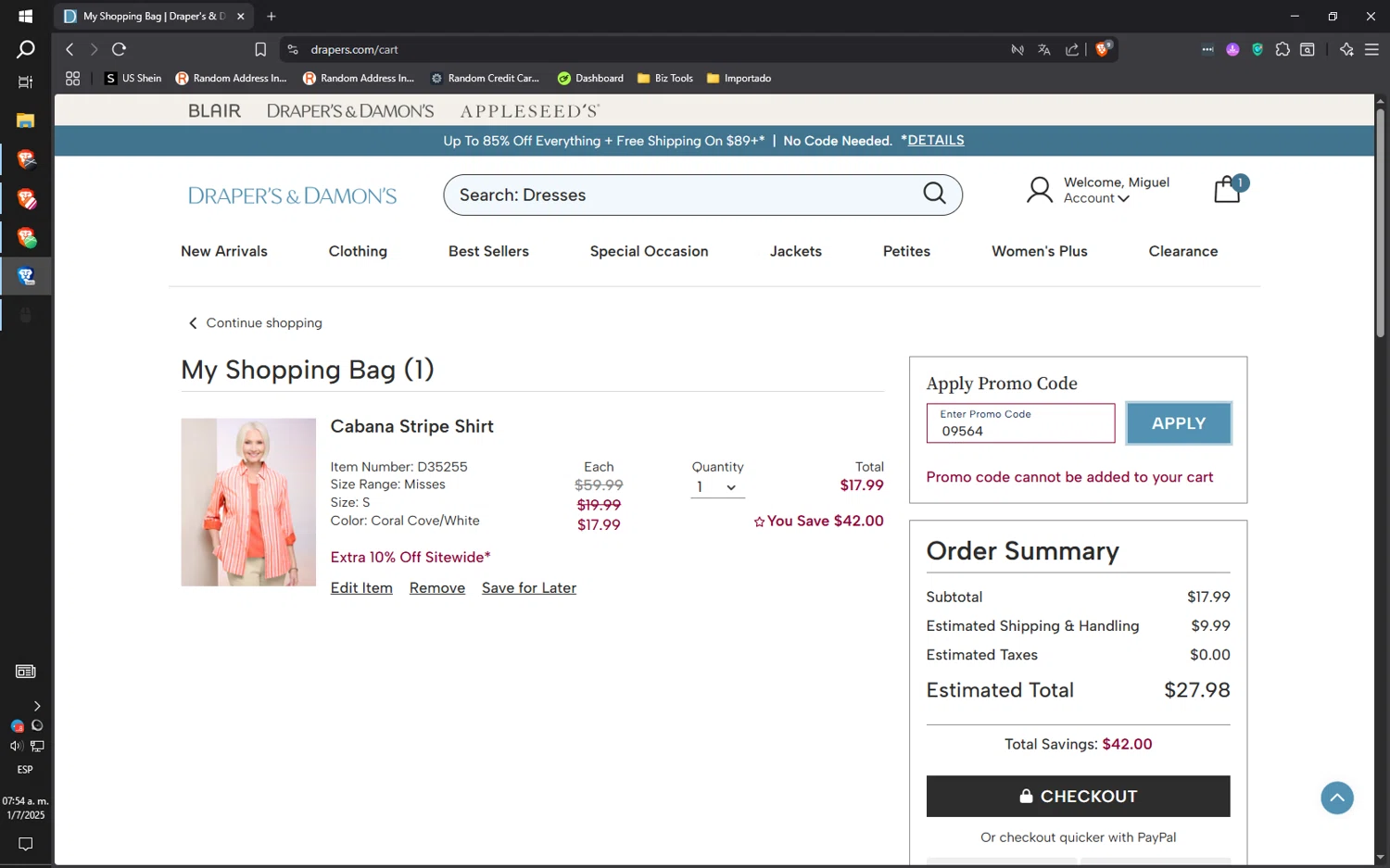Open the notifications center icon
Screen dimensions: 1390x868
coord(25,844)
